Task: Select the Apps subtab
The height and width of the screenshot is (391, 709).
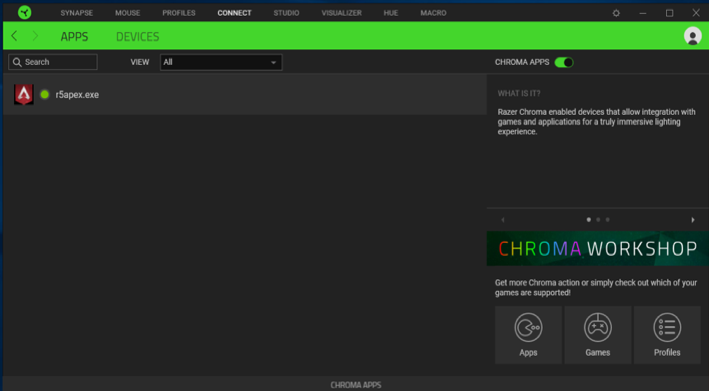Action: coord(74,37)
